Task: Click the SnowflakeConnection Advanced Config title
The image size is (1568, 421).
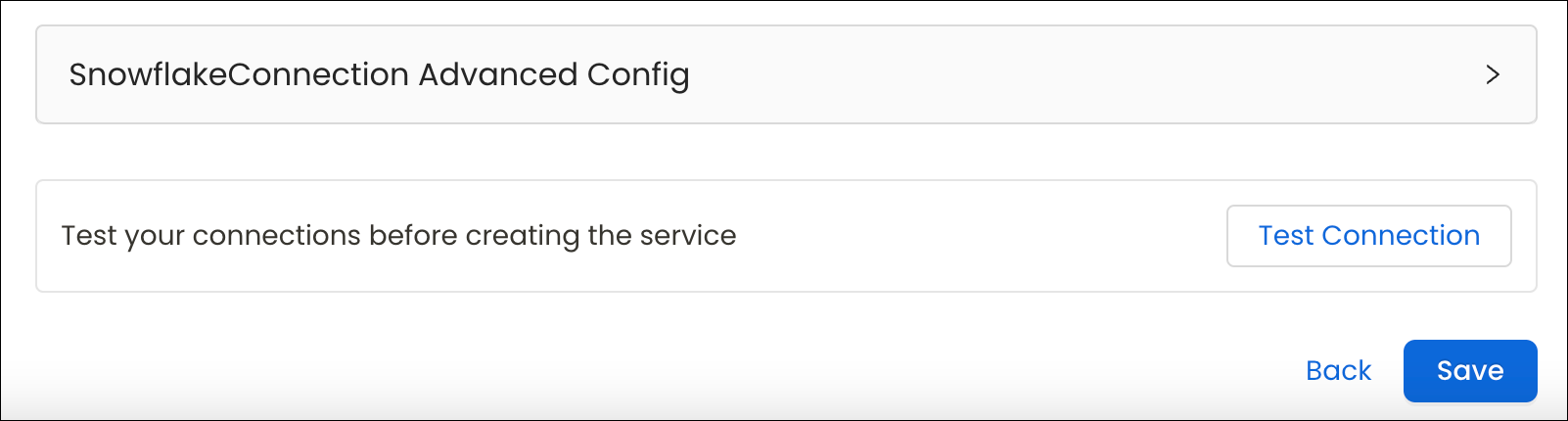Action: coord(379,74)
